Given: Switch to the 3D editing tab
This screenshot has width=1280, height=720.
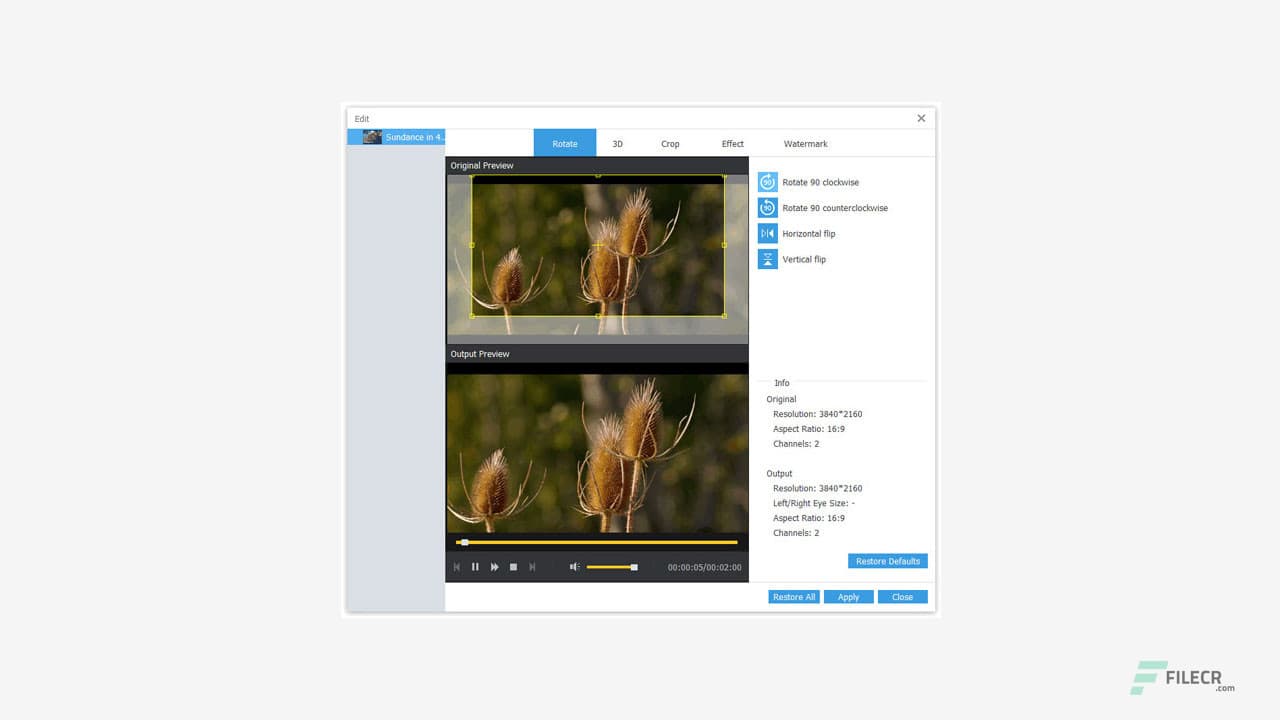Looking at the screenshot, I should pos(617,143).
